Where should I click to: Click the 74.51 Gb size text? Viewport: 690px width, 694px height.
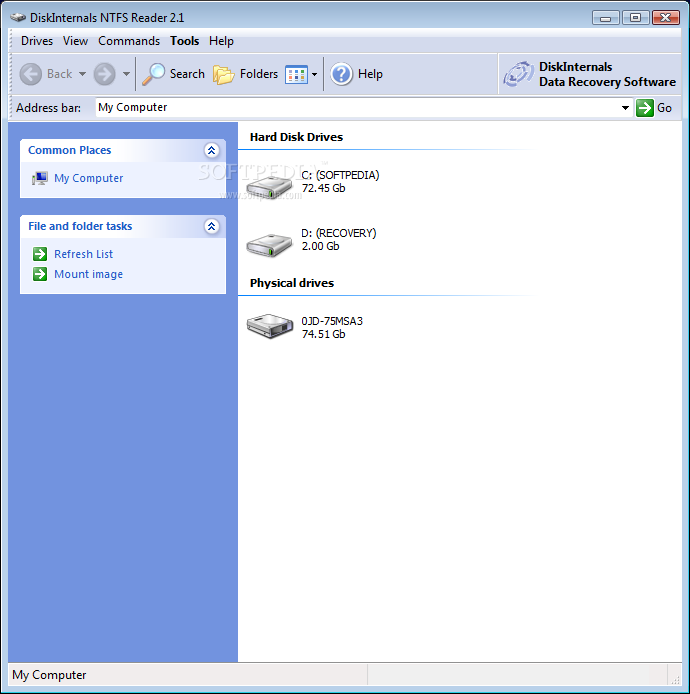324,334
